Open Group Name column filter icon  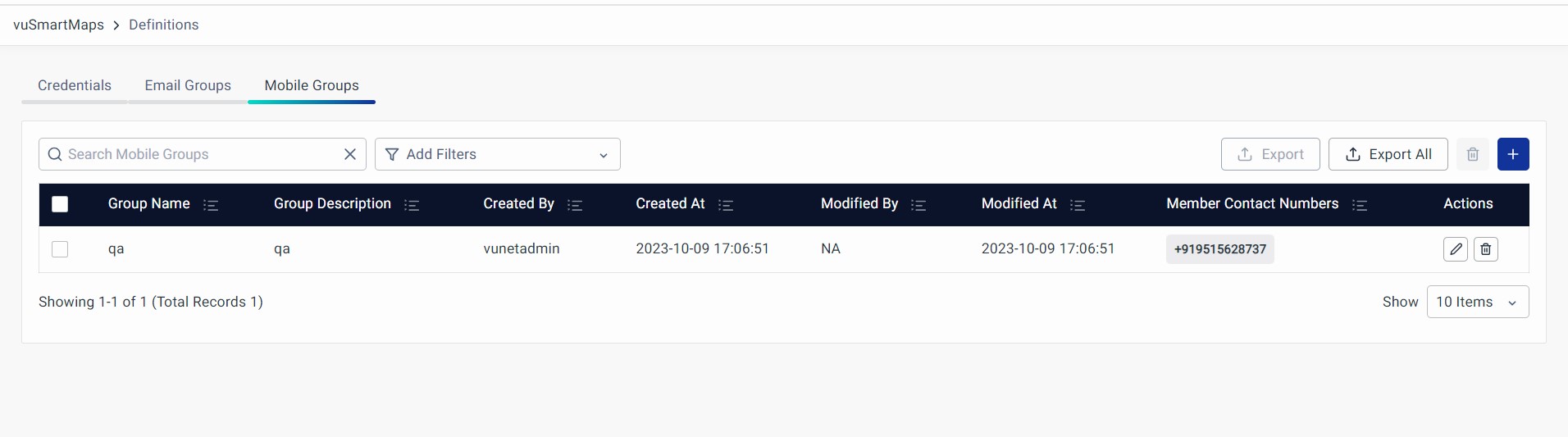(211, 205)
